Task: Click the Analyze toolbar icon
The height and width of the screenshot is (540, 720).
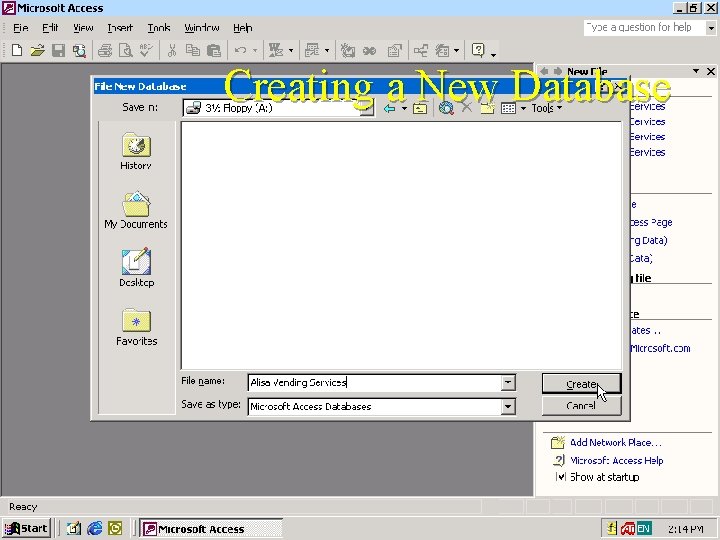Action: pos(312,50)
